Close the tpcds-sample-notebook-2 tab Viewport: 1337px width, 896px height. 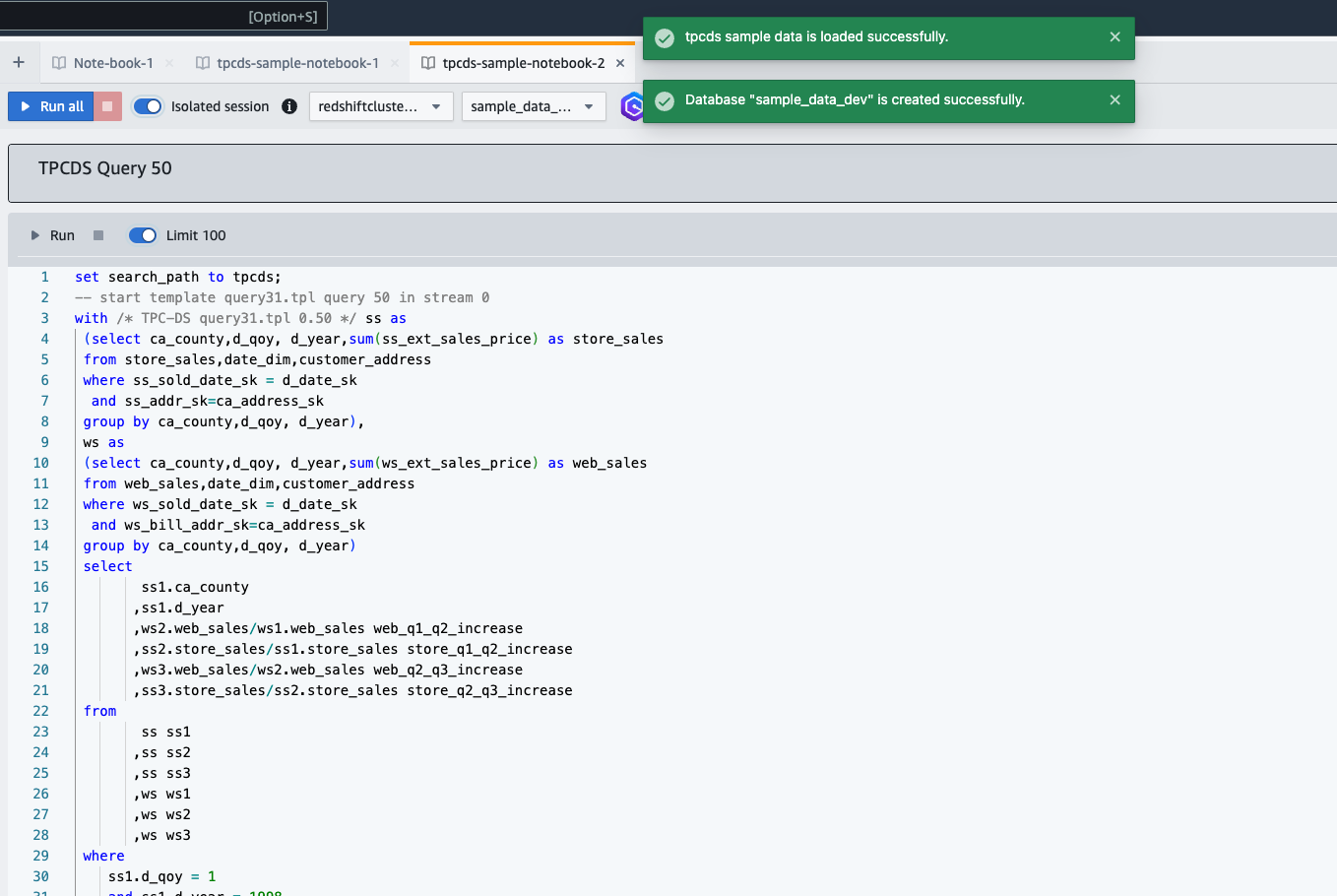click(620, 63)
